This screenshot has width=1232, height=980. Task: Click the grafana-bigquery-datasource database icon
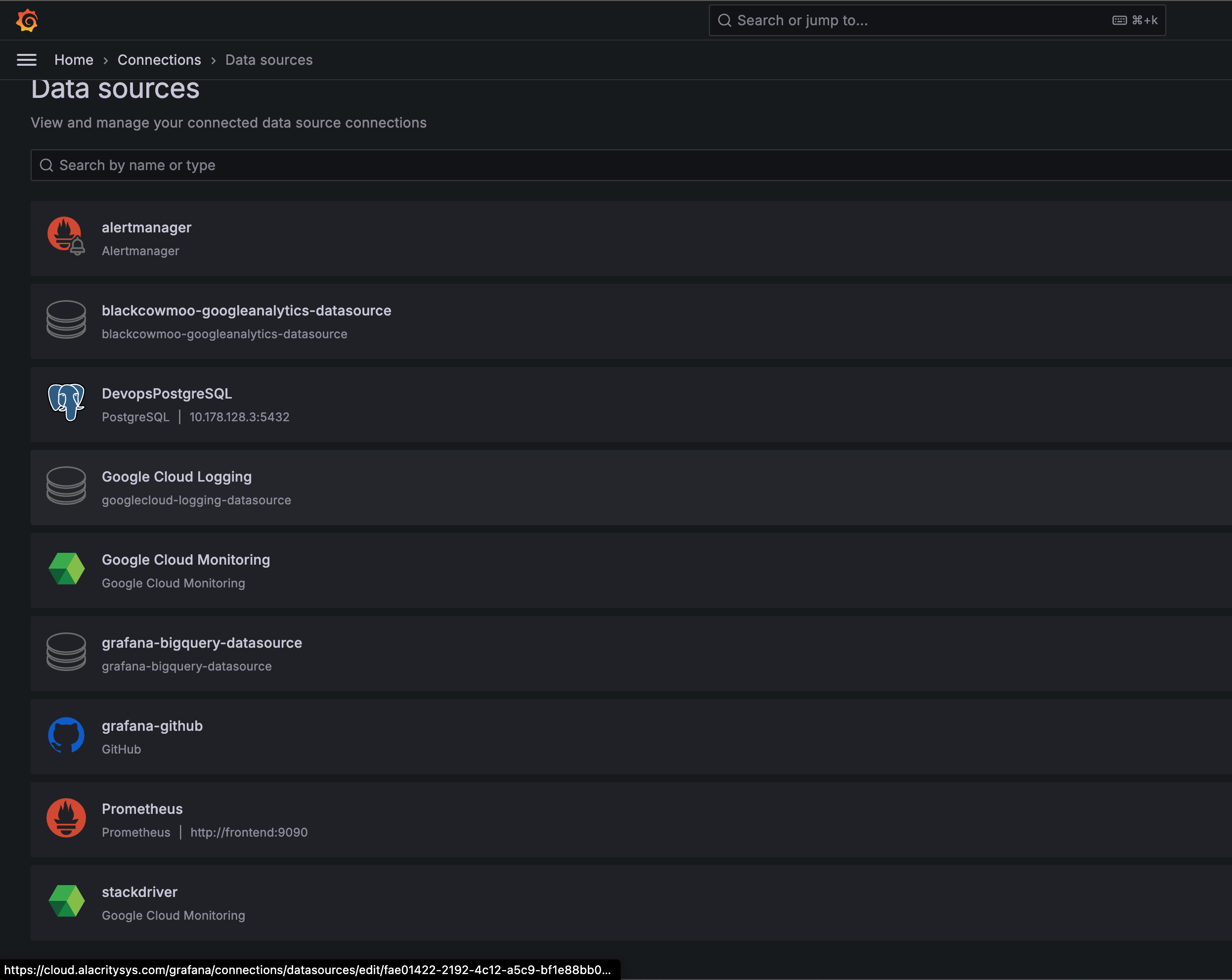[x=66, y=651]
